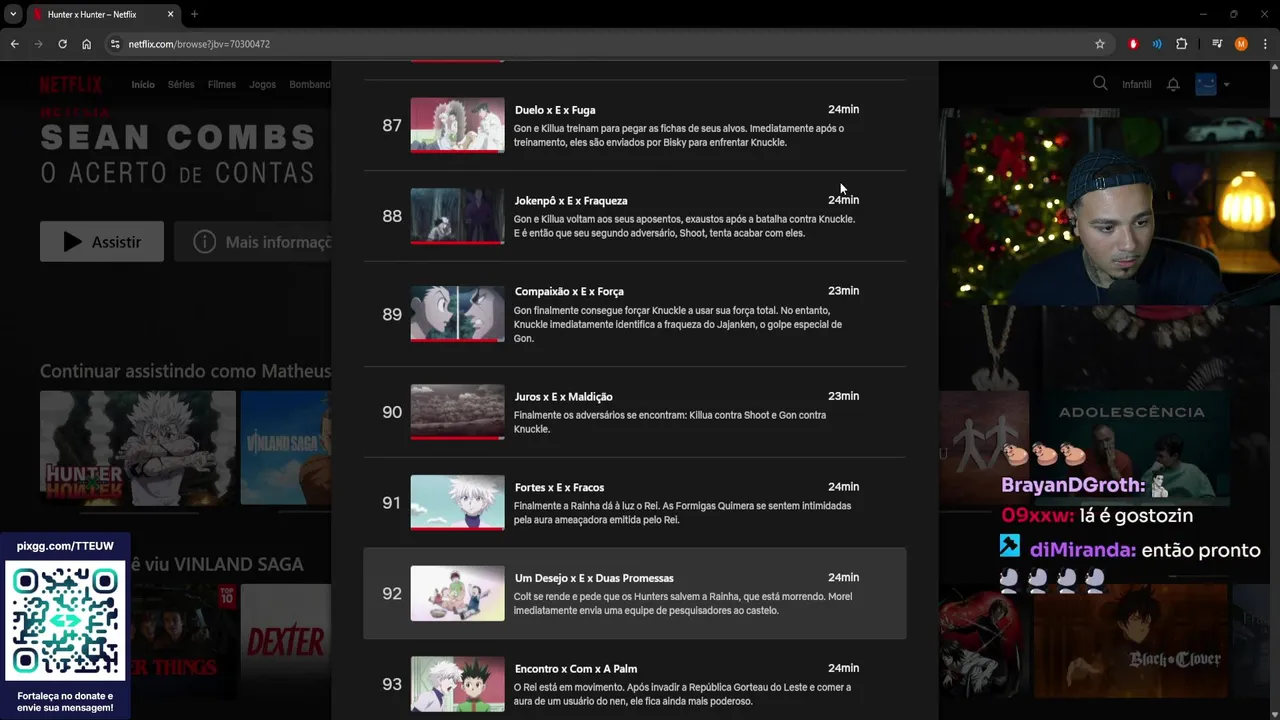Go back to the previous page
This screenshot has height=720, width=1280.
pyautogui.click(x=14, y=44)
